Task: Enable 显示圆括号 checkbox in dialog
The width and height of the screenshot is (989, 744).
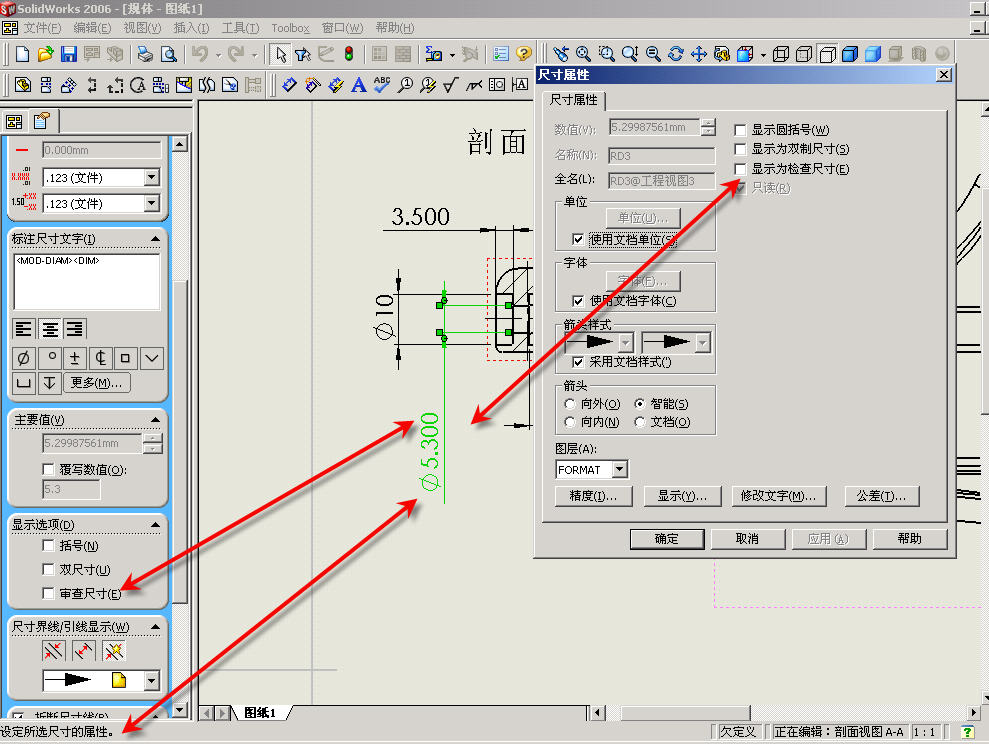Action: click(x=740, y=130)
